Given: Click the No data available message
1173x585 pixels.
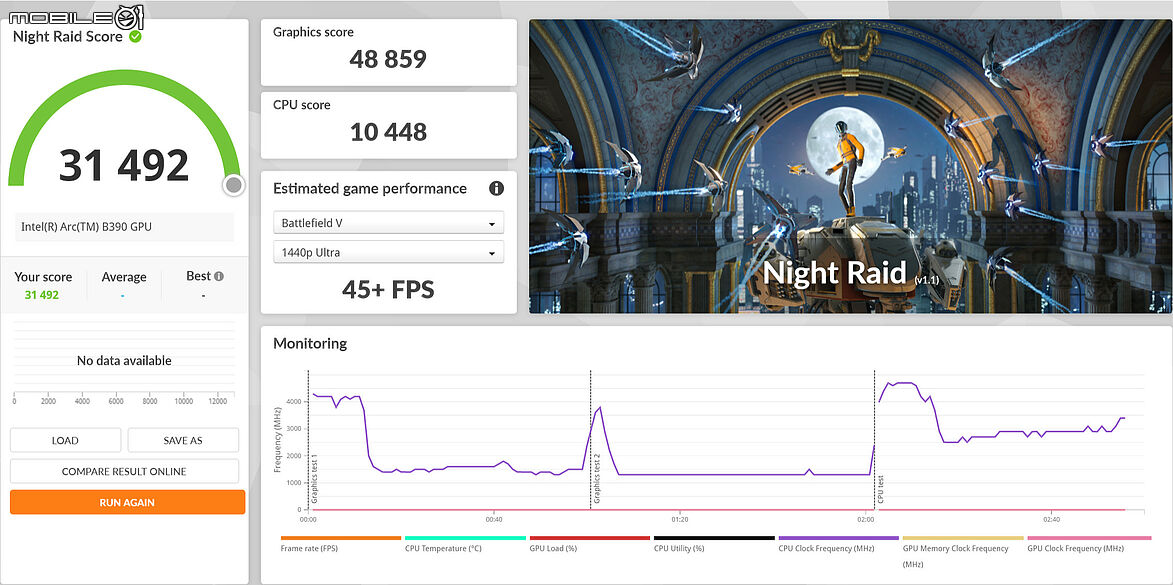Looking at the screenshot, I should tap(124, 361).
